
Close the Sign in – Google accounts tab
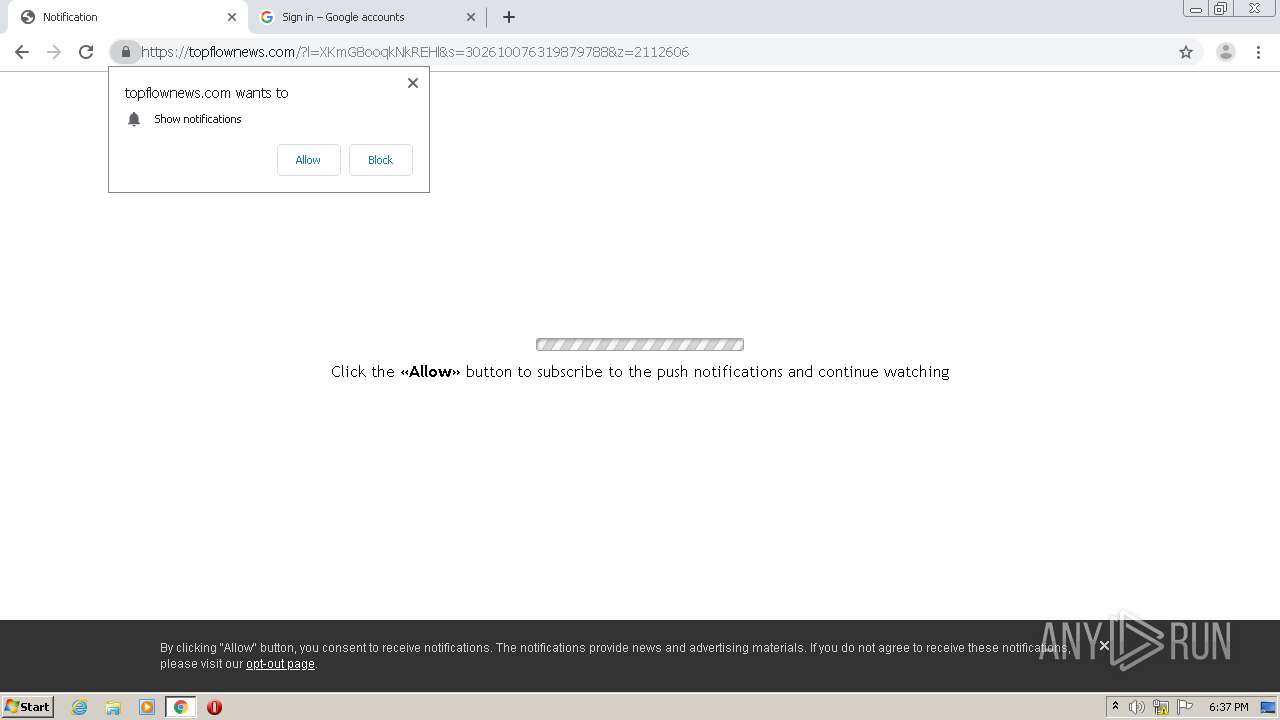[471, 17]
